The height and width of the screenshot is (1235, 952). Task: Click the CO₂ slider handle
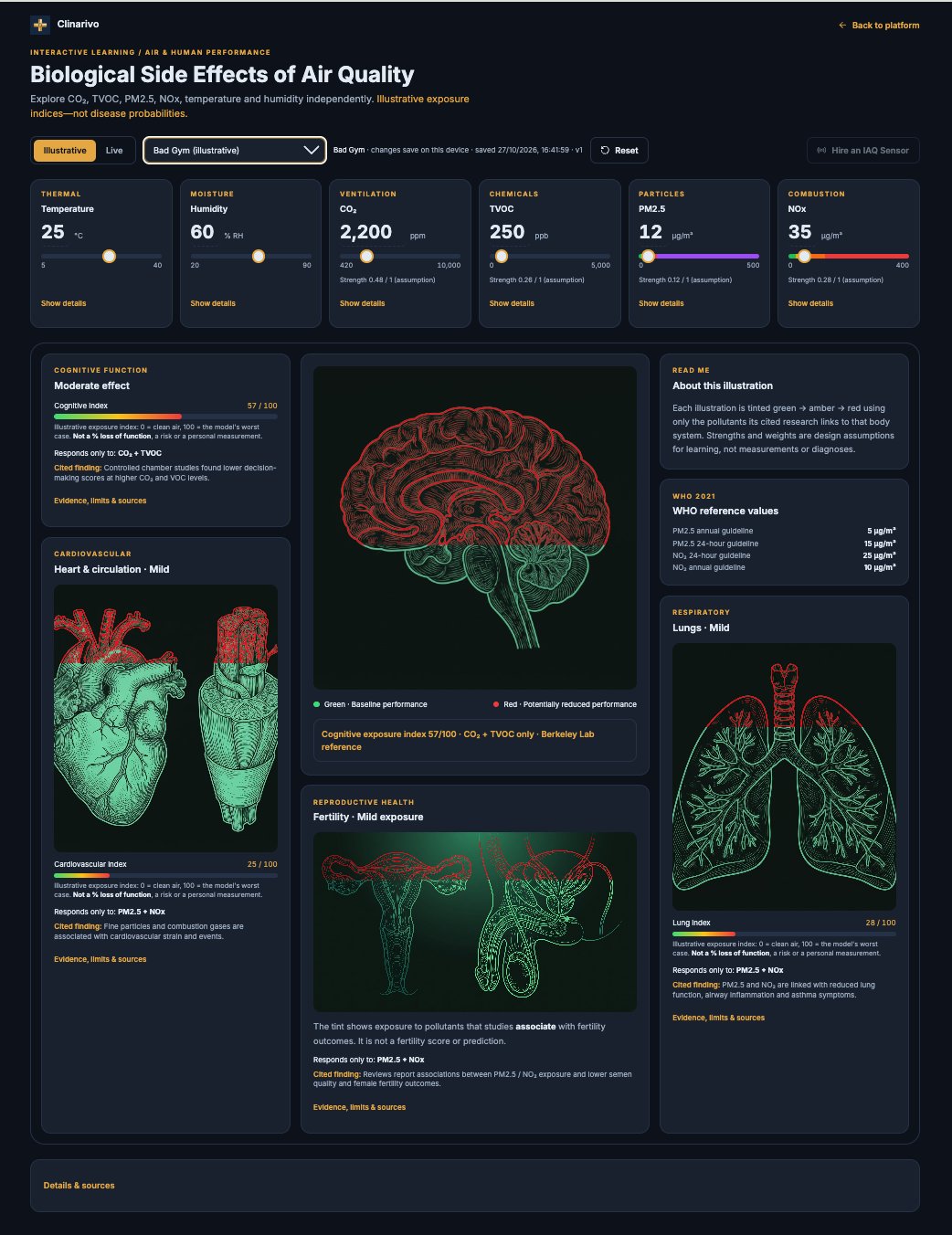point(366,256)
